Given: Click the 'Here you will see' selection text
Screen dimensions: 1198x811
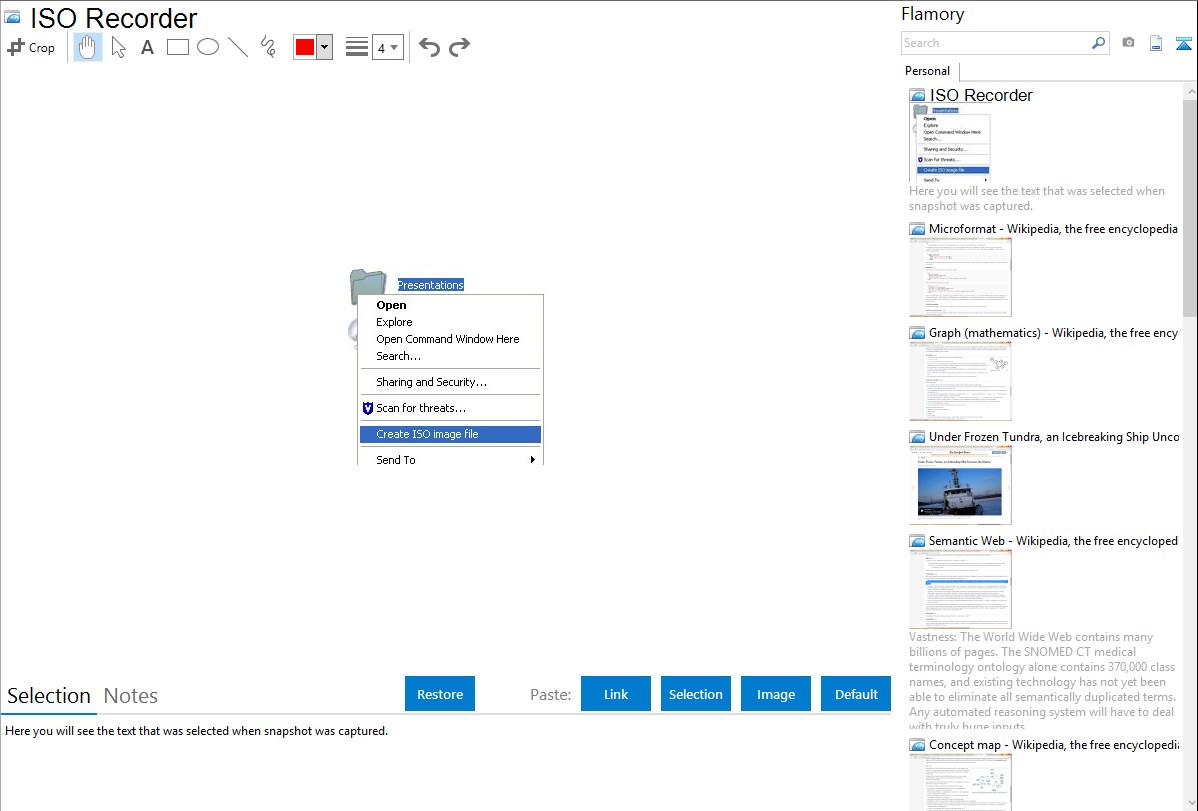Looking at the screenshot, I should (x=196, y=731).
